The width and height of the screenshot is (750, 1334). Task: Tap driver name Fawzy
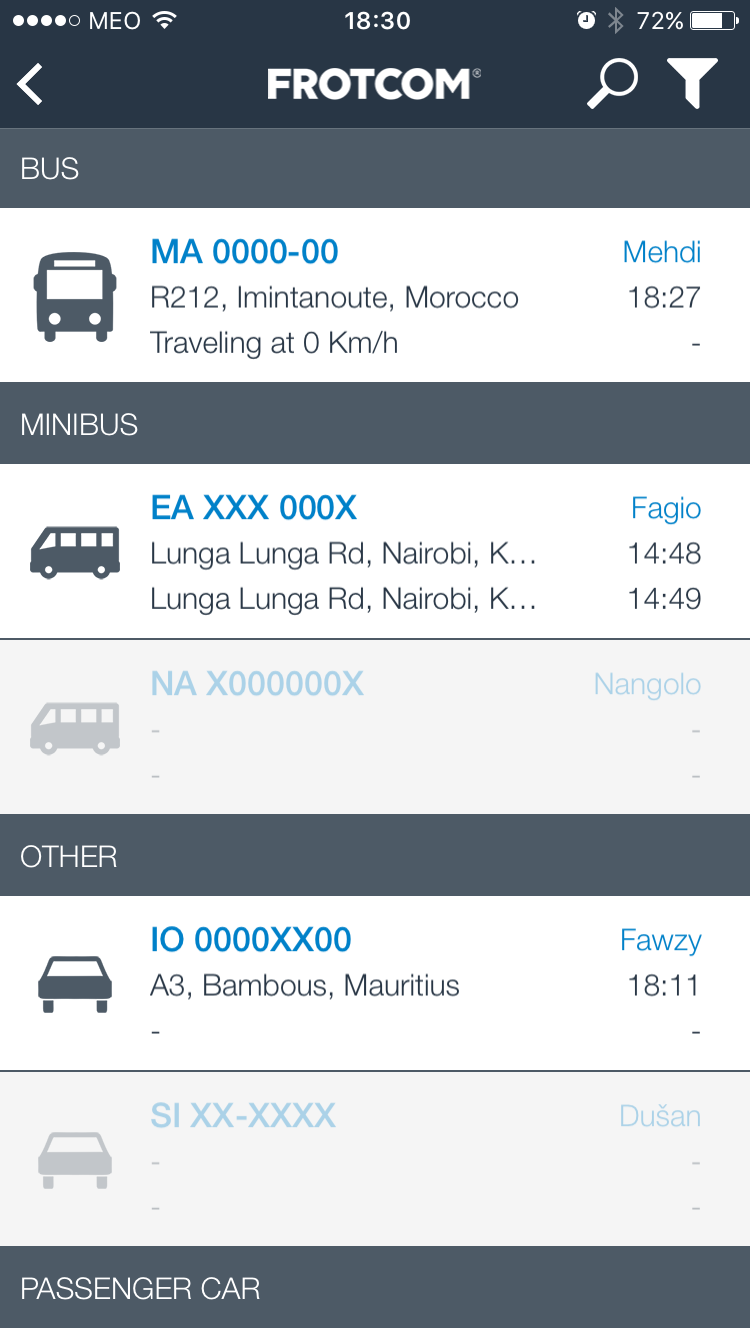point(660,940)
